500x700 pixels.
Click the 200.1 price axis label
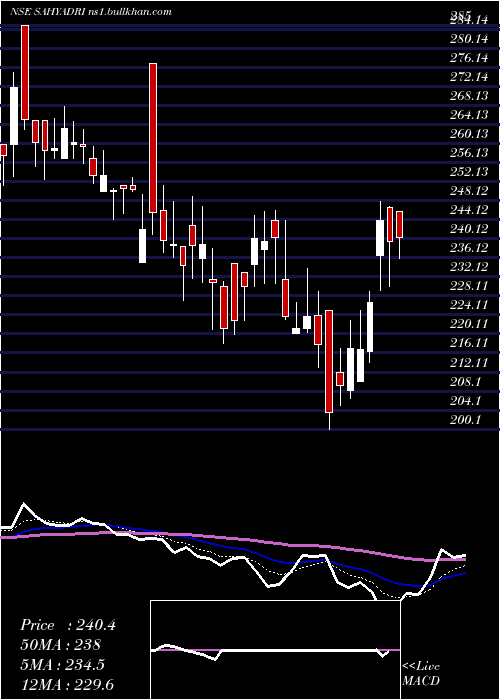(x=466, y=420)
